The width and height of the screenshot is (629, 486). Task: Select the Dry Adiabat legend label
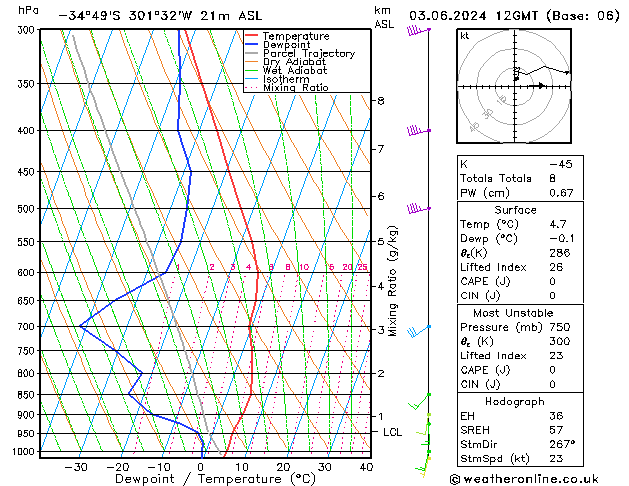pos(294,62)
